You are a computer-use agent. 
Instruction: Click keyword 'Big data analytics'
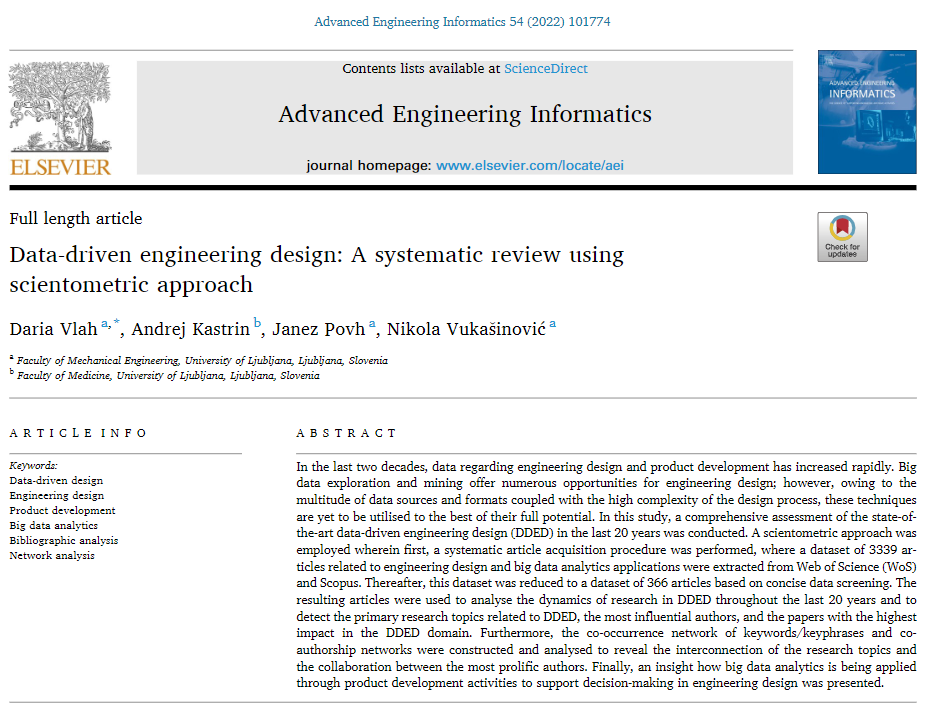click(x=53, y=526)
